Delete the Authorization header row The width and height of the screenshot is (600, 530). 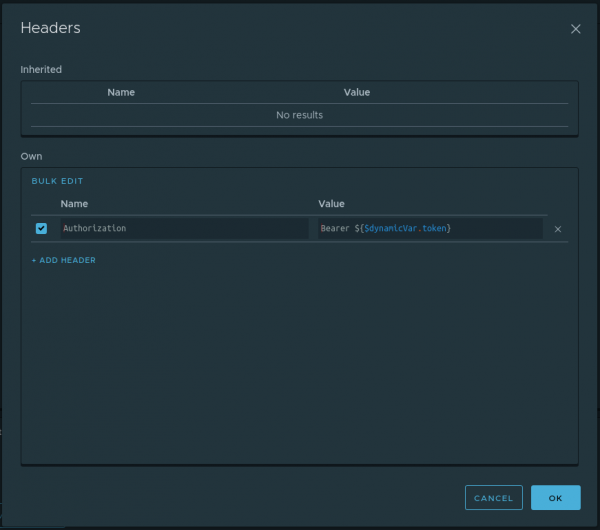558,229
